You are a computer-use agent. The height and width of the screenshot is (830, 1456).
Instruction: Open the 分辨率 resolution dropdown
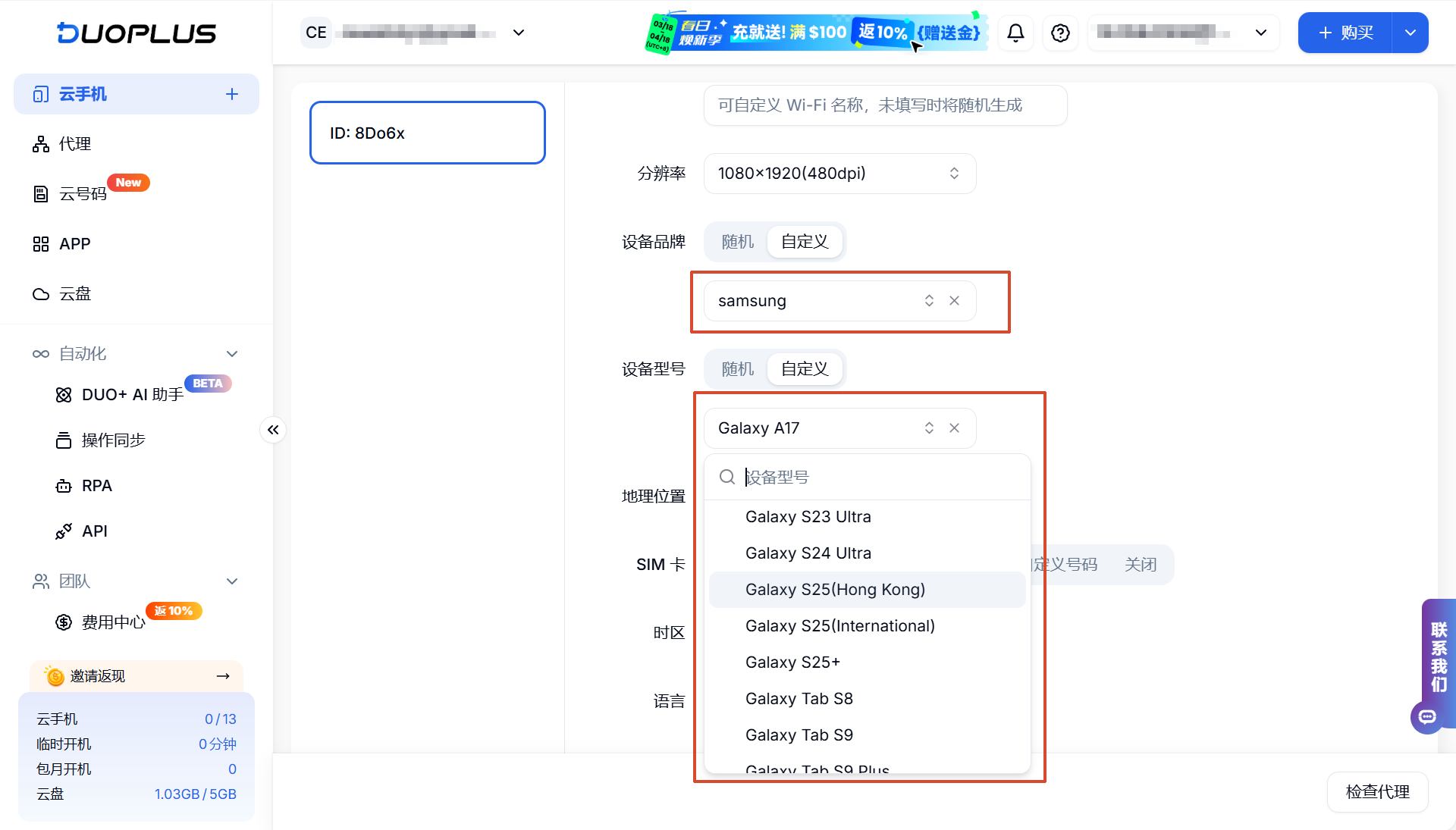(839, 174)
